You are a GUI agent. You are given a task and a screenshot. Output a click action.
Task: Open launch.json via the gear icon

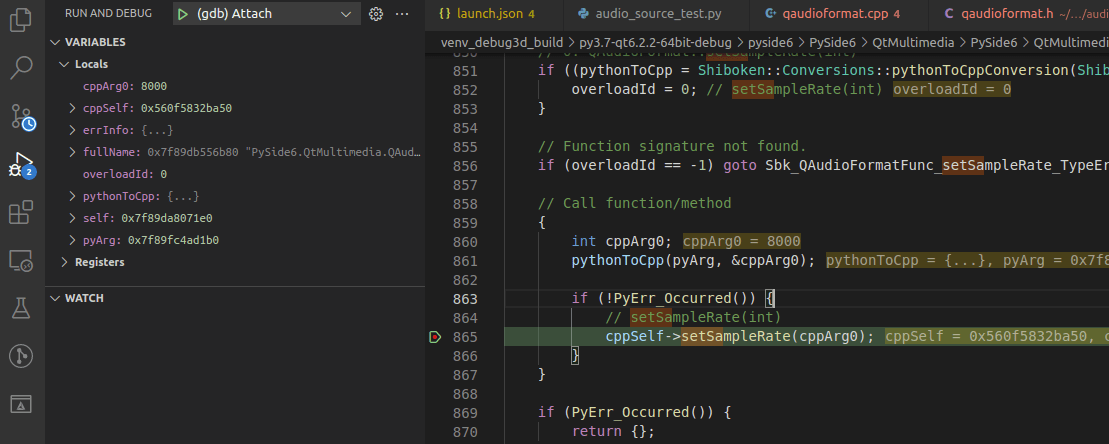point(376,14)
